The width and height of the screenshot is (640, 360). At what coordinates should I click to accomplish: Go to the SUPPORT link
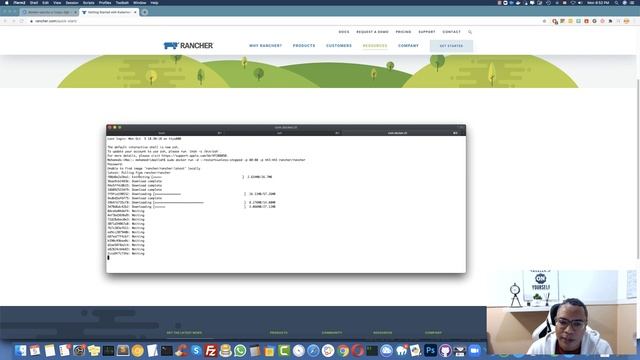tap(427, 32)
